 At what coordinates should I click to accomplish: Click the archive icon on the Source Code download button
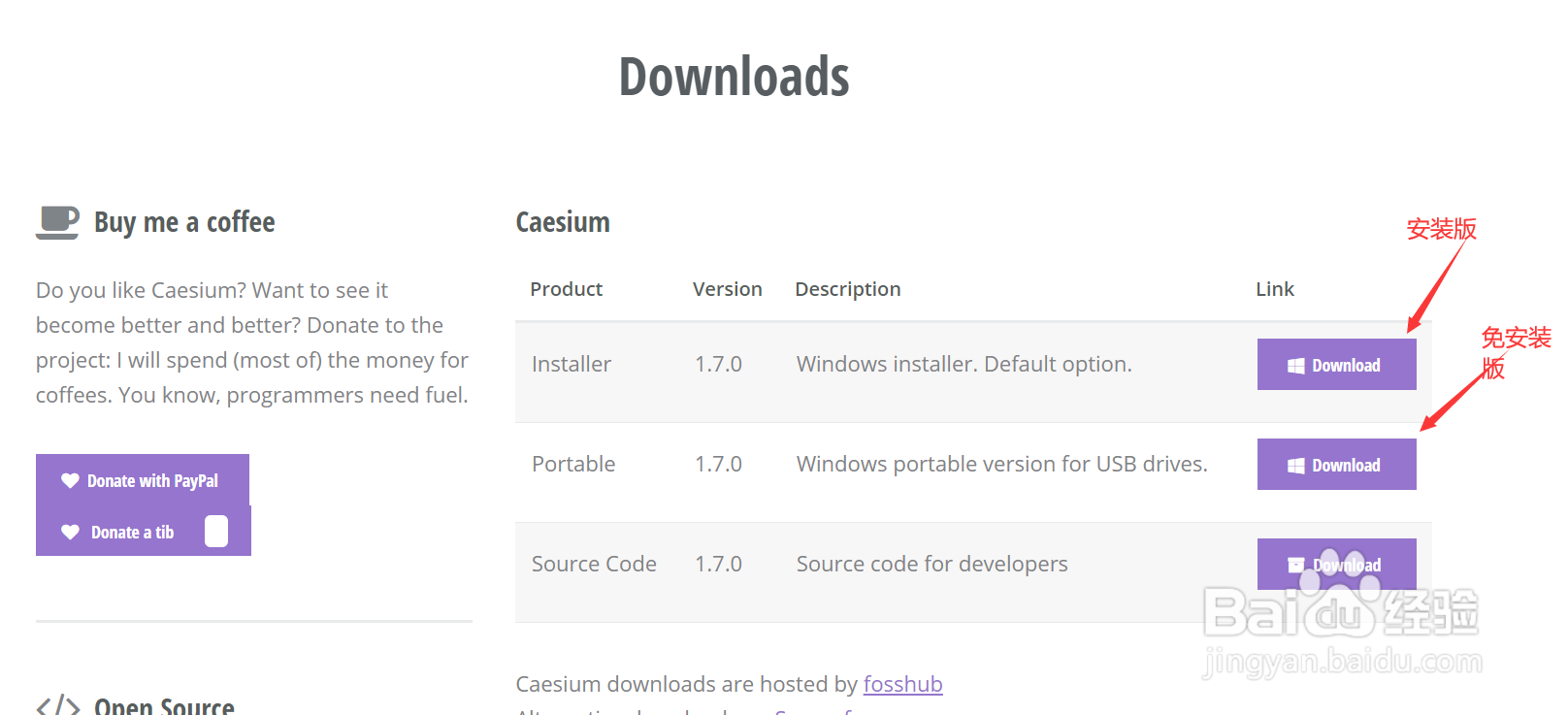coord(1295,565)
